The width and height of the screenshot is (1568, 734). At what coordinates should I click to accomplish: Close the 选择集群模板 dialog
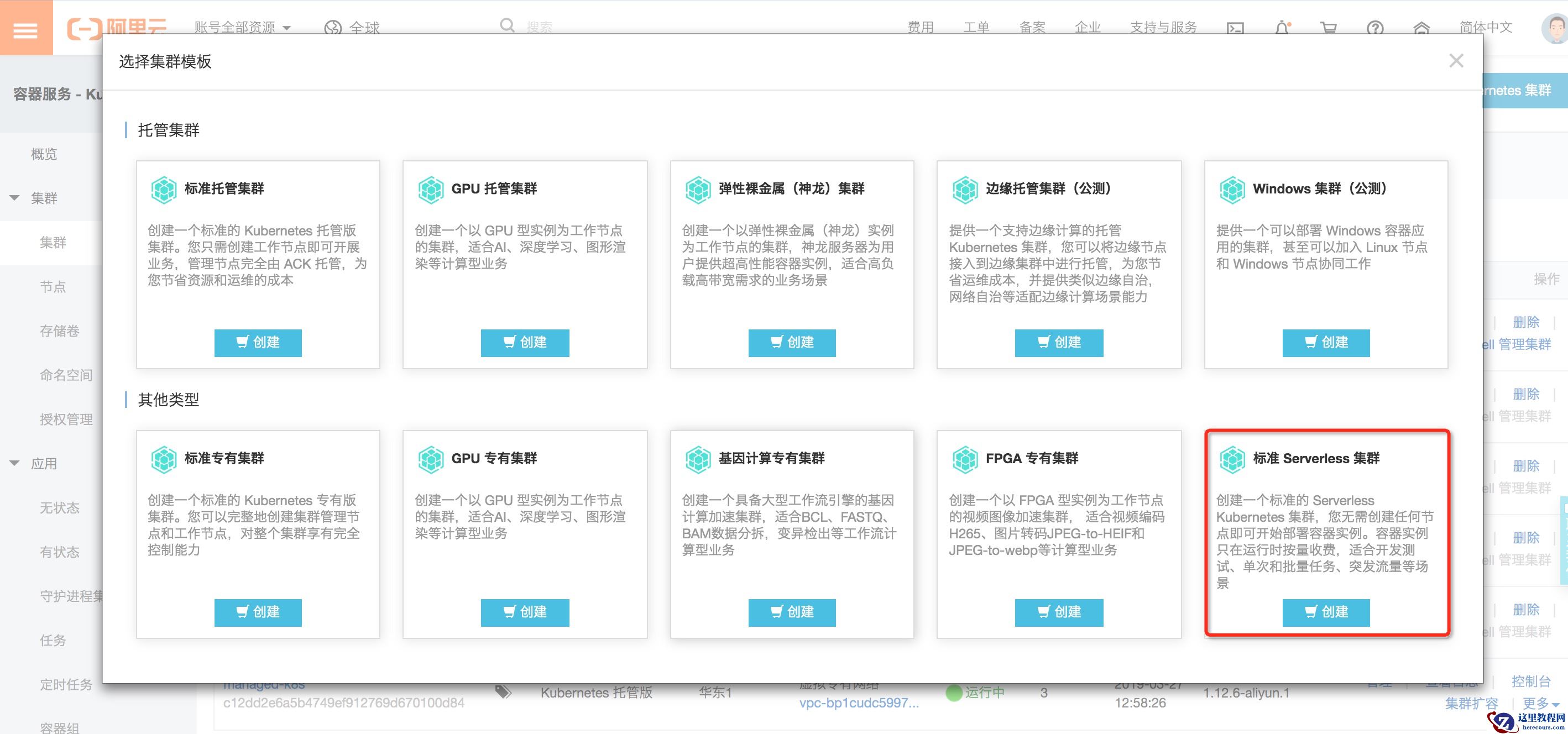(x=1456, y=61)
